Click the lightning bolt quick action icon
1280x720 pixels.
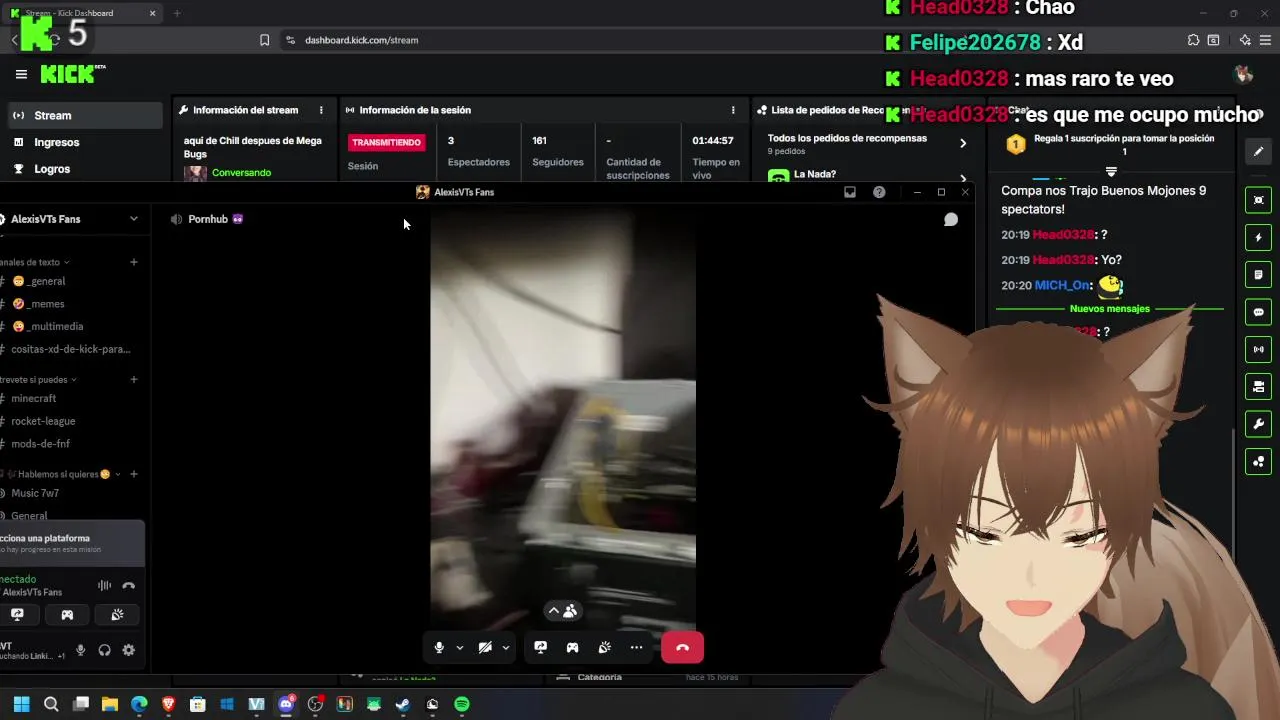pos(1259,238)
